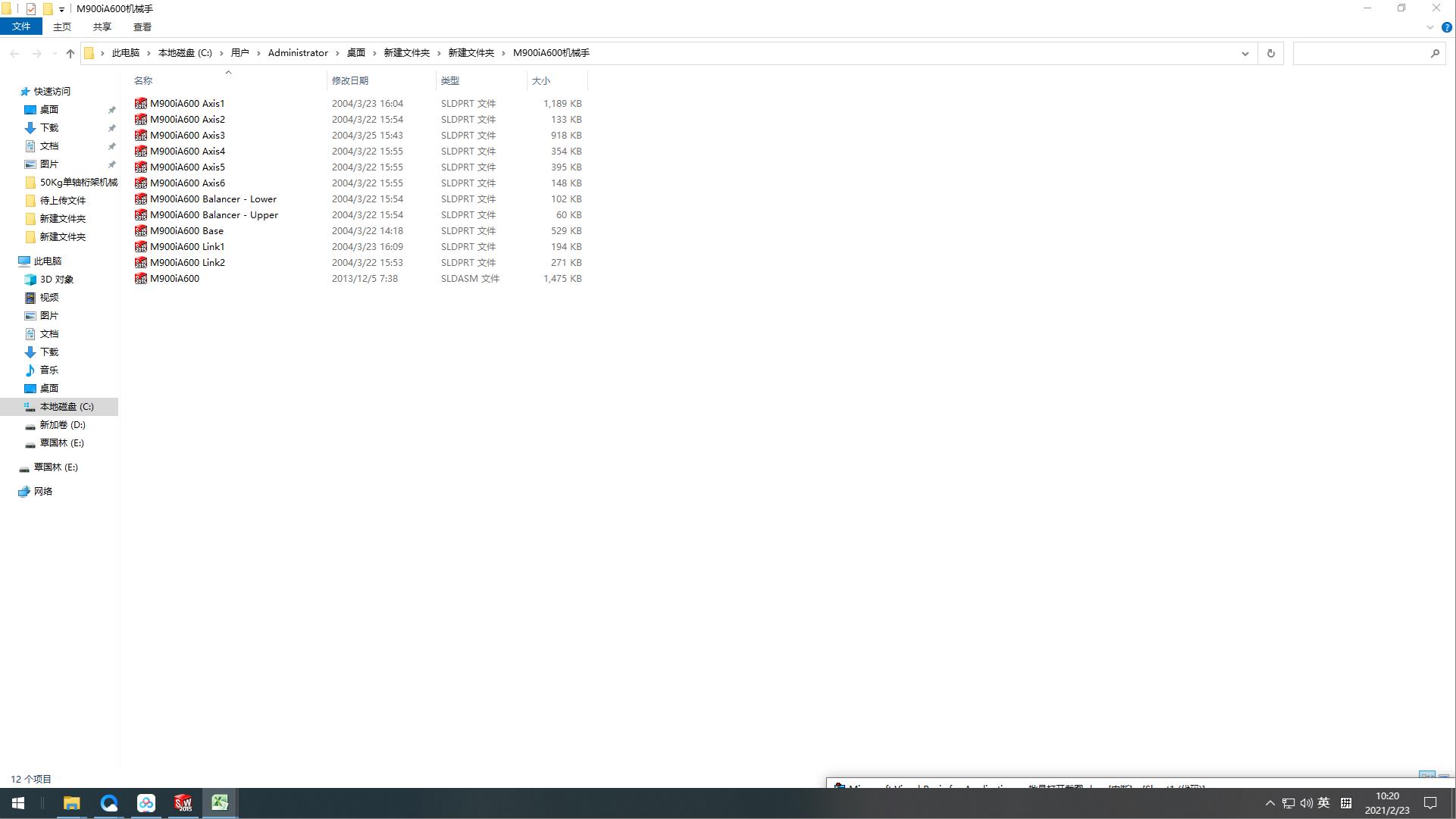Show hidden system tray icons
Screen dimensions: 1456x819
[1270, 803]
